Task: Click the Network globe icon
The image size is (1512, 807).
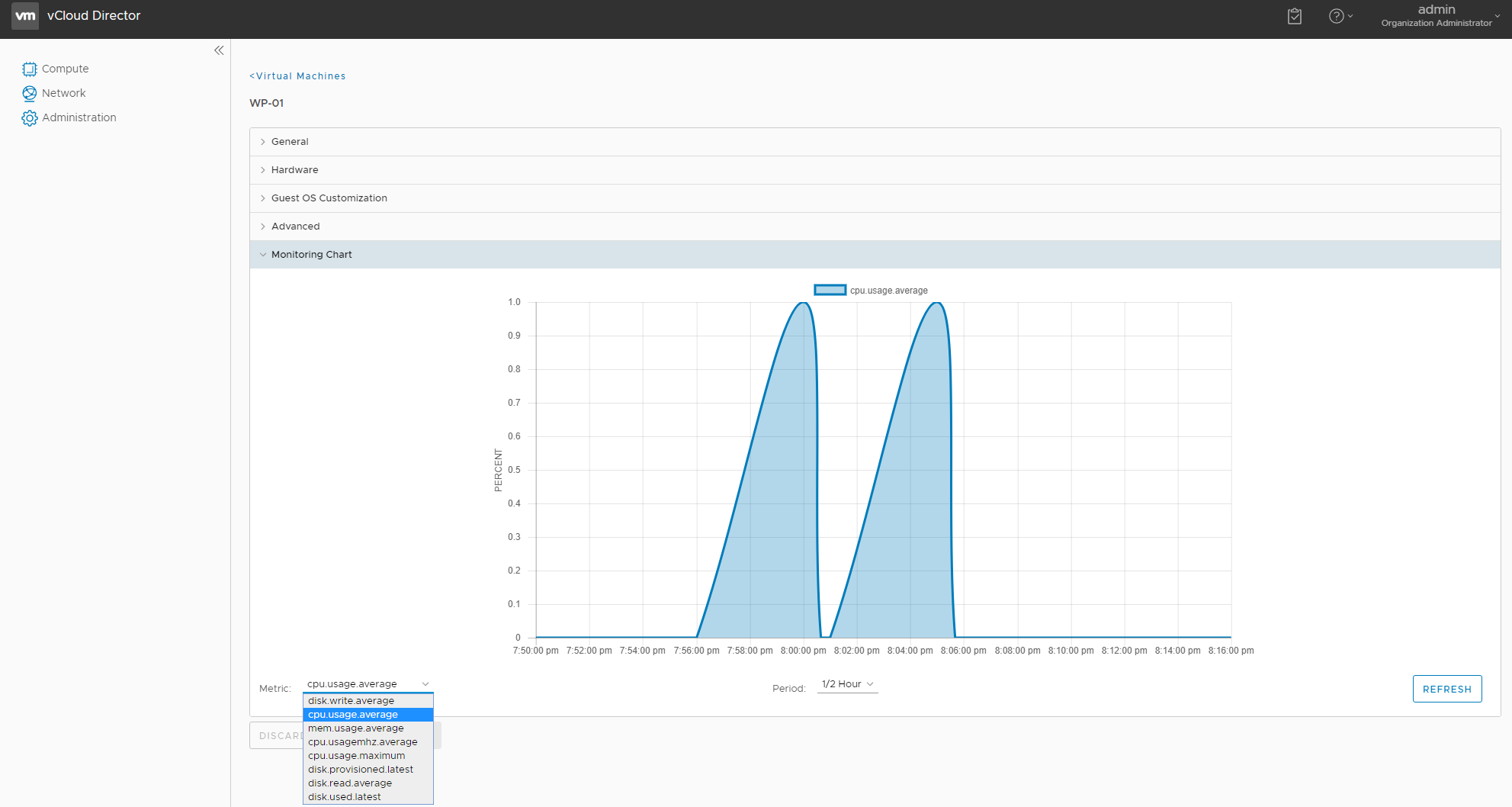Action: click(29, 94)
